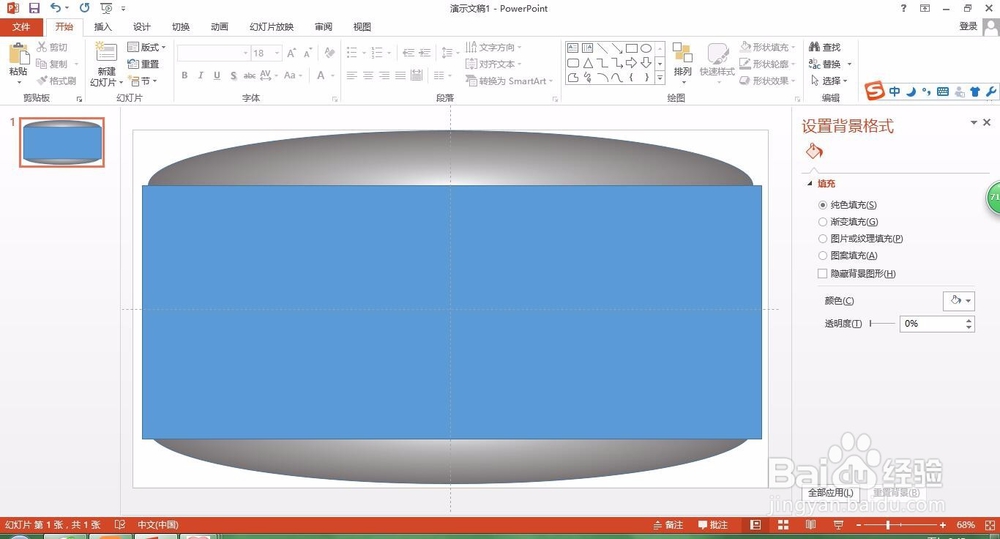Start slideshow from the quick access toolbar
Screen dimensions: 1000x539
coord(107,8)
